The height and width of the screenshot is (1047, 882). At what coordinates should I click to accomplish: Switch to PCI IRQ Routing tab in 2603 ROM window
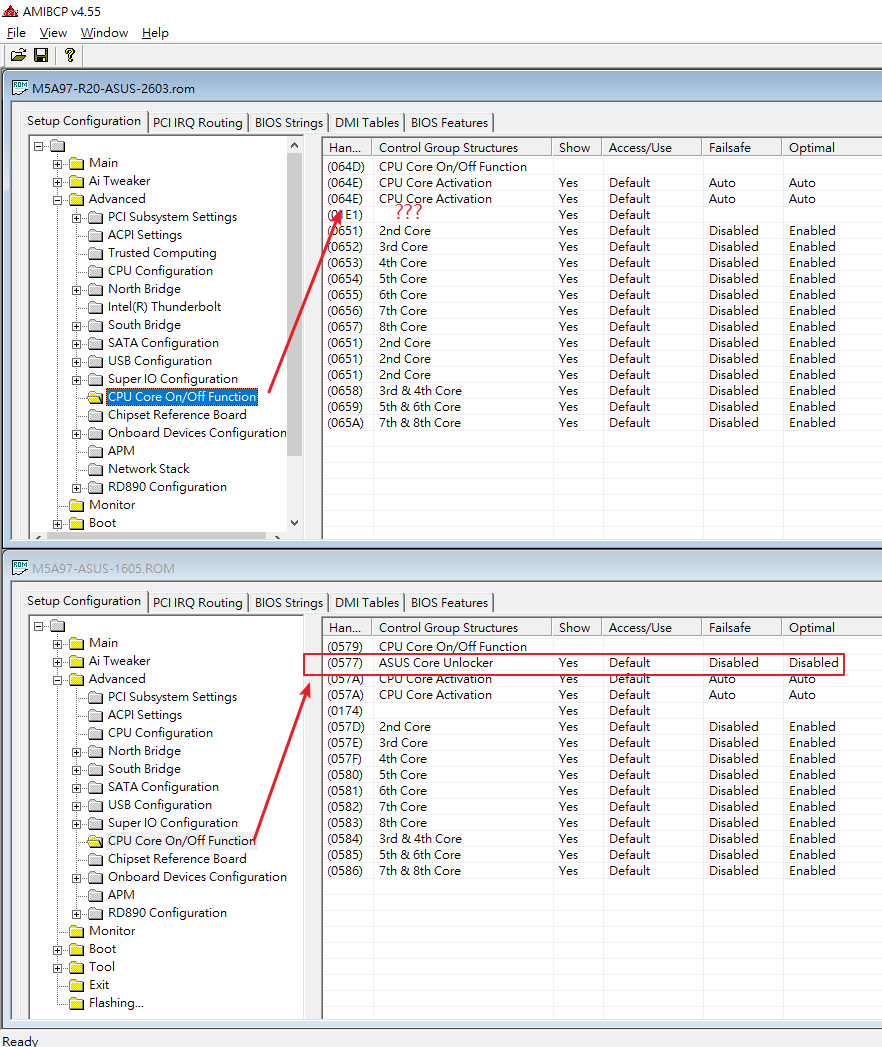pyautogui.click(x=198, y=123)
